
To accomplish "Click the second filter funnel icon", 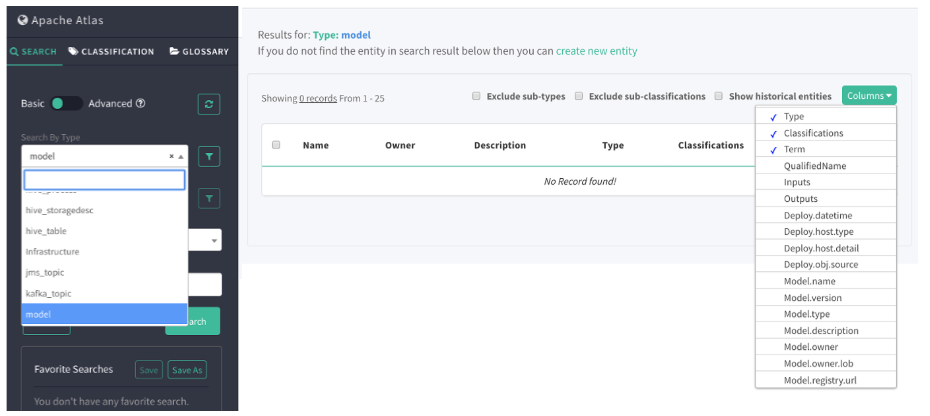I will coord(209,199).
